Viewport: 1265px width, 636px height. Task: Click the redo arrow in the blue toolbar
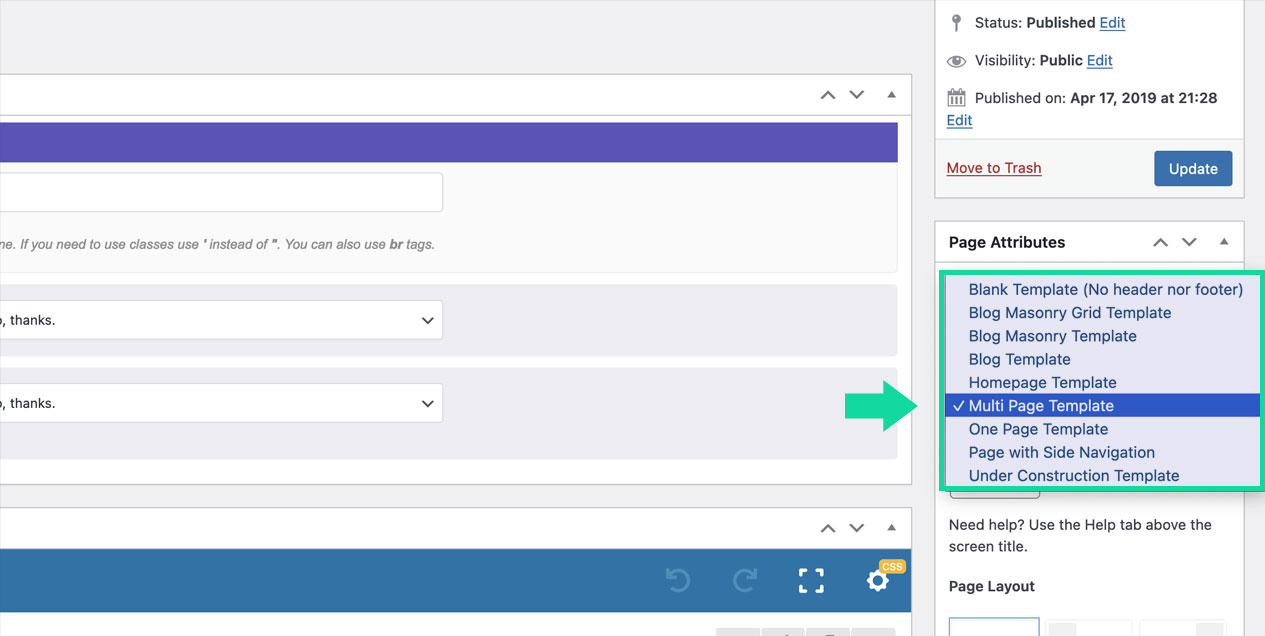click(746, 581)
